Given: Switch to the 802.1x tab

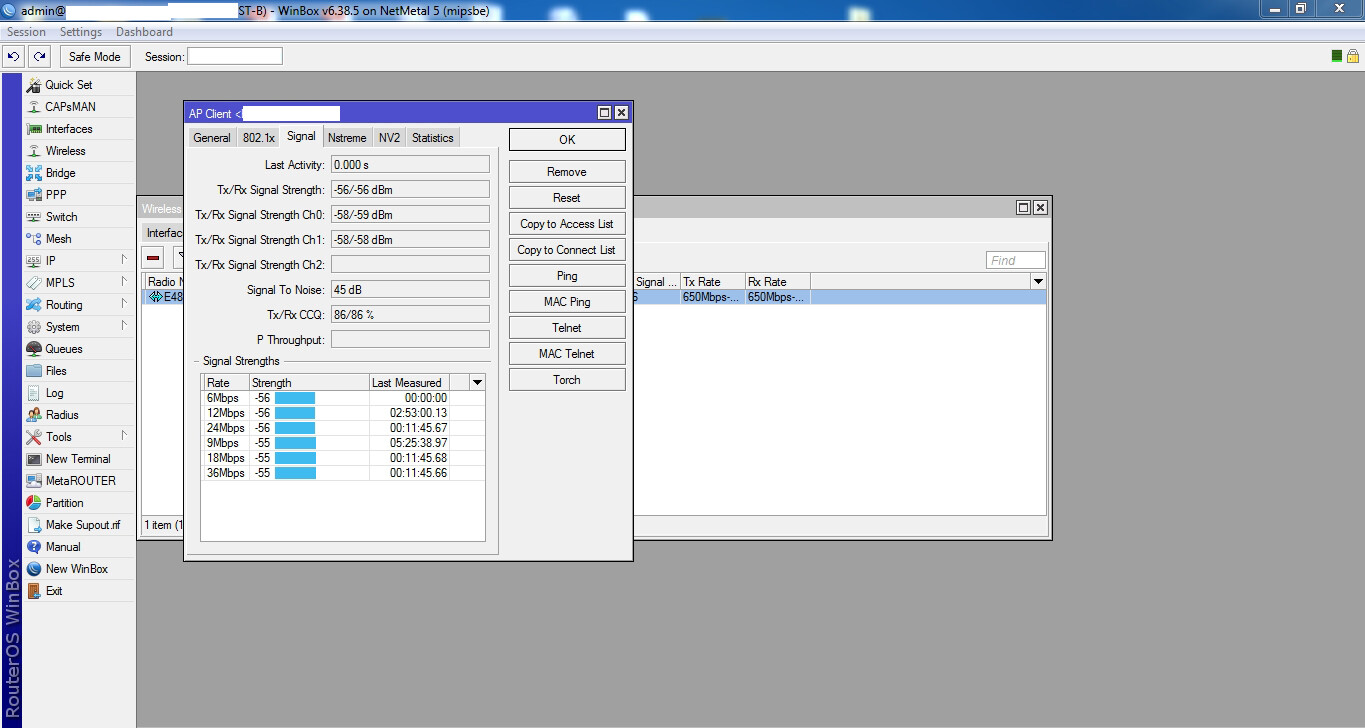Looking at the screenshot, I should 259,138.
